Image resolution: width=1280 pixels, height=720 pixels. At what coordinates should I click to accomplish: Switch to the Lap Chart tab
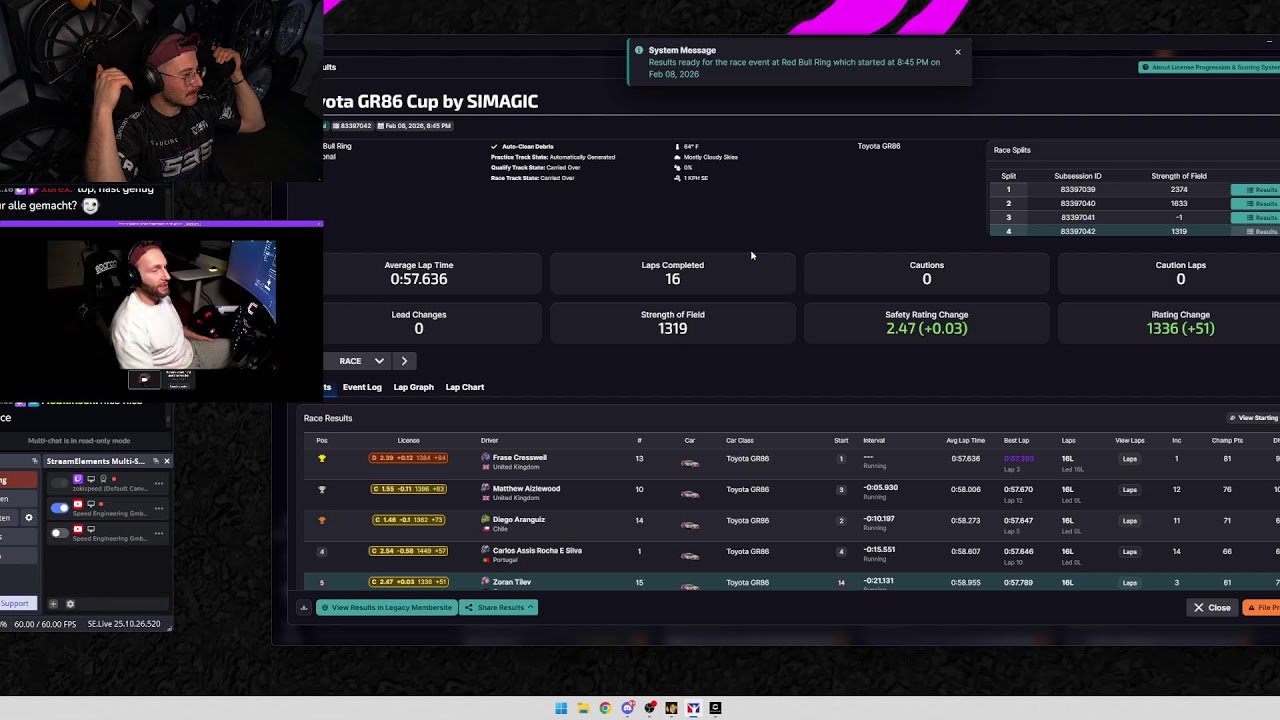(465, 387)
